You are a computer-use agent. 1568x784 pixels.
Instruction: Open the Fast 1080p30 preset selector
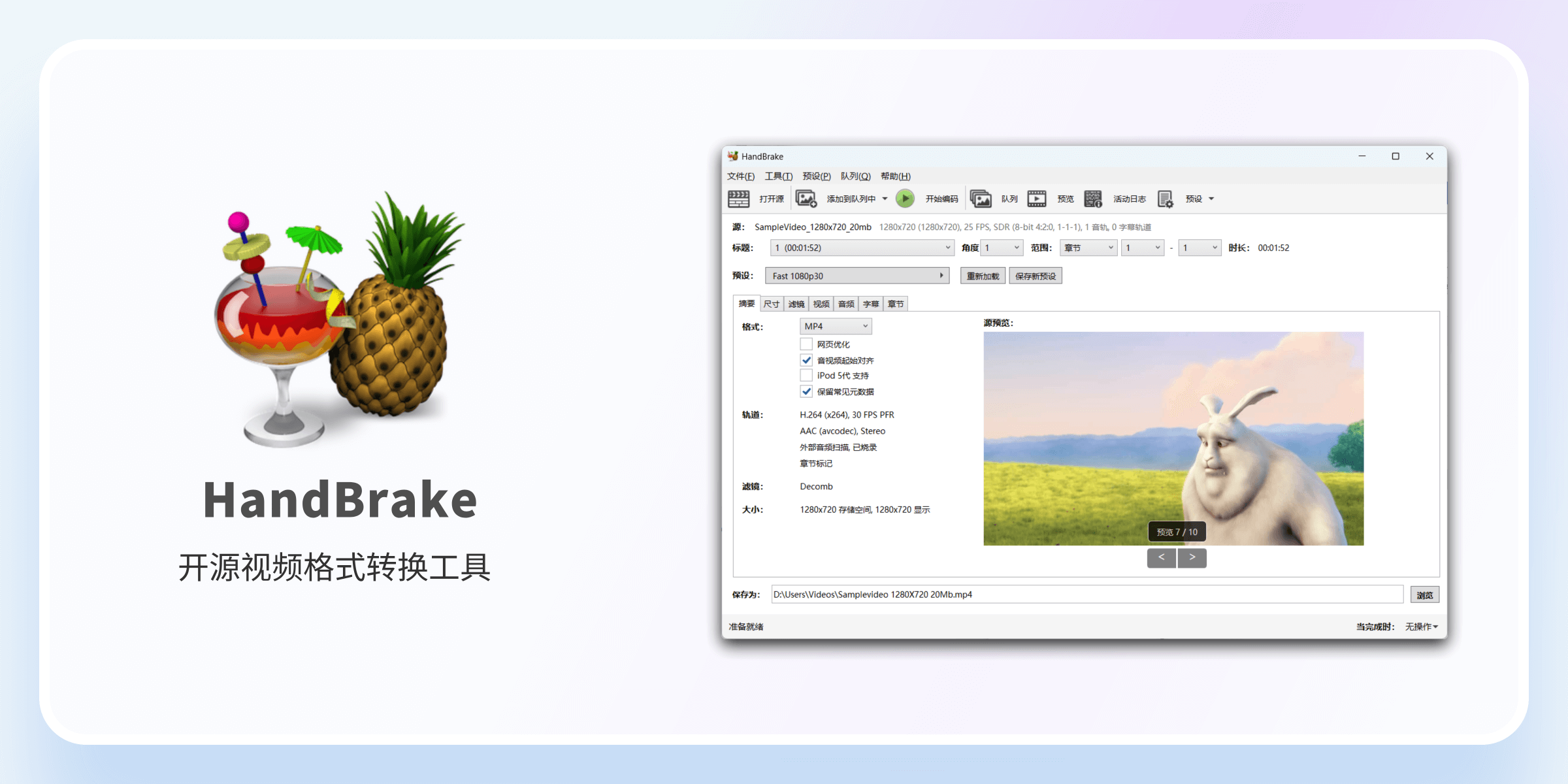coord(857,276)
